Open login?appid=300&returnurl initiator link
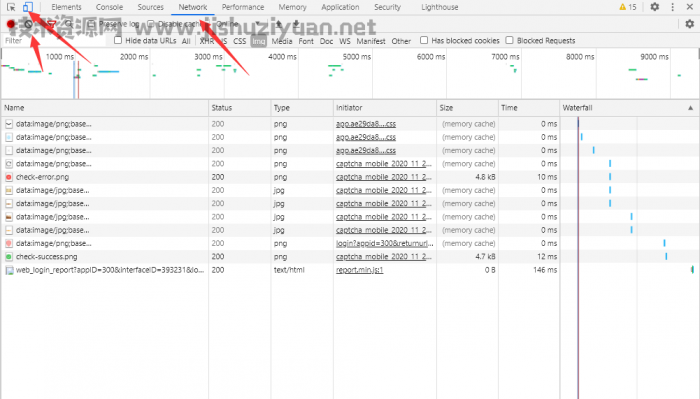Image resolution: width=700 pixels, height=399 pixels. (385, 244)
